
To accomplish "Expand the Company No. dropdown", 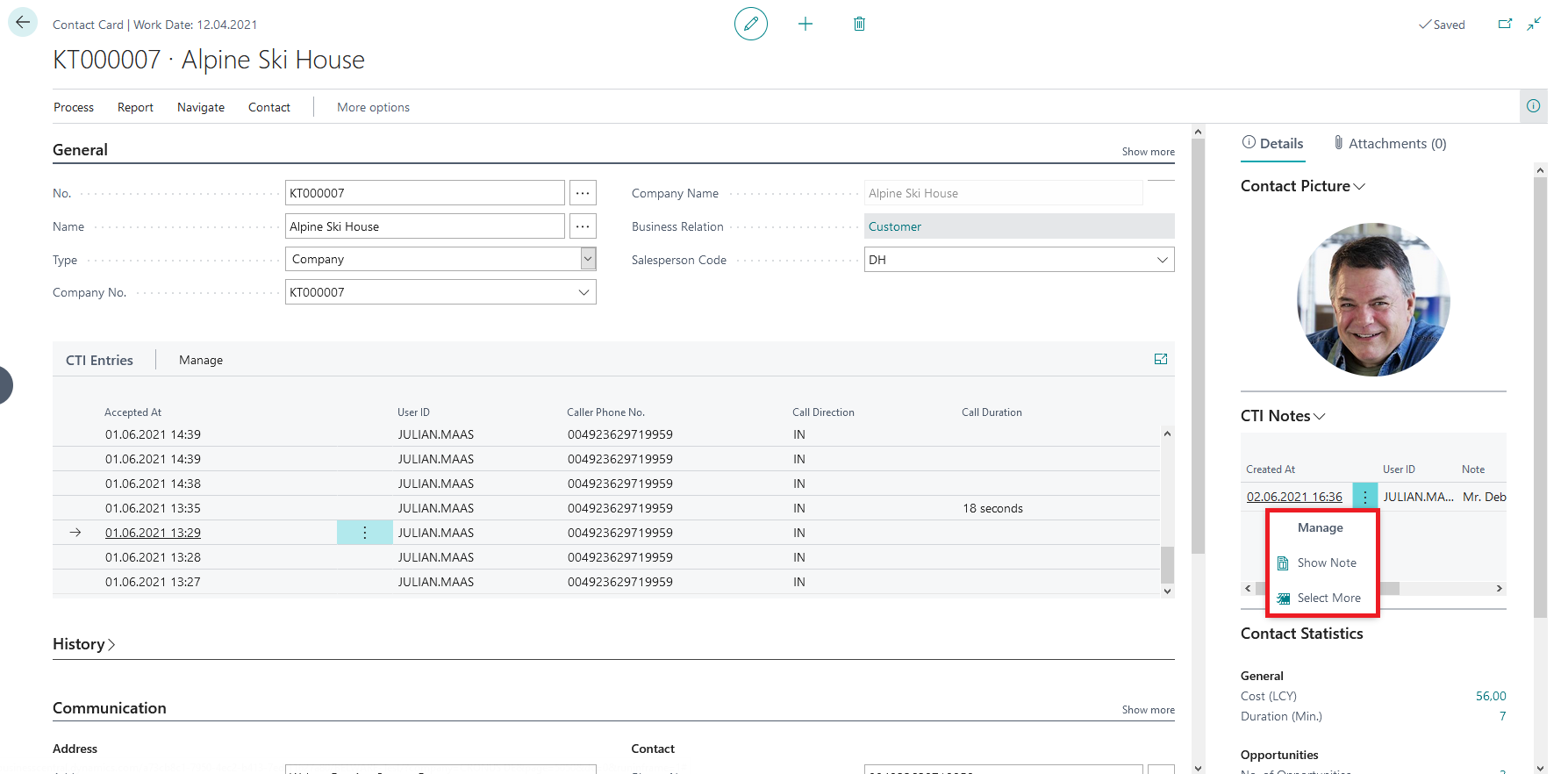I will [584, 292].
